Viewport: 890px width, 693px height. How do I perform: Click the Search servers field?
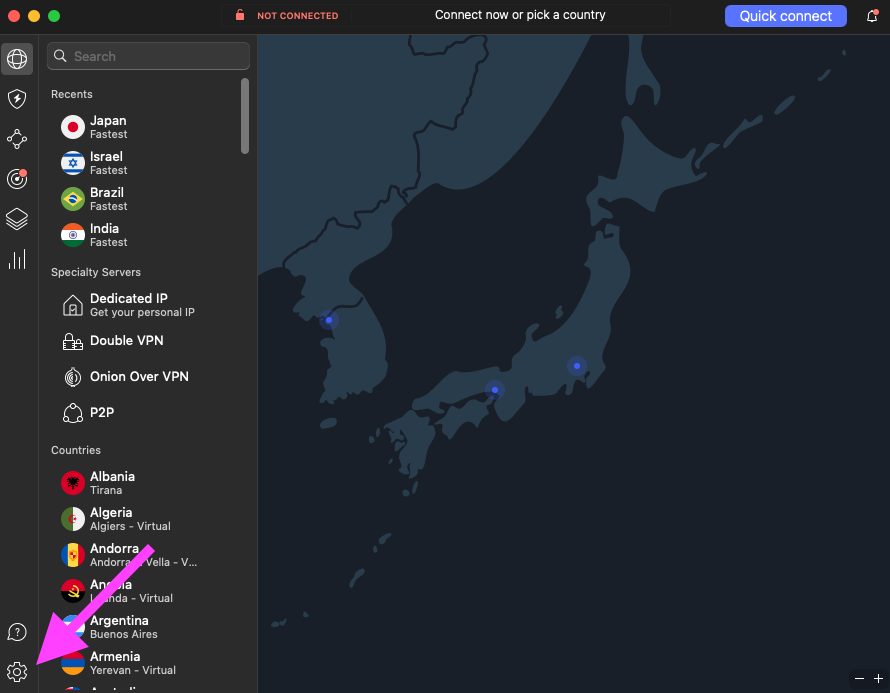[x=148, y=56]
